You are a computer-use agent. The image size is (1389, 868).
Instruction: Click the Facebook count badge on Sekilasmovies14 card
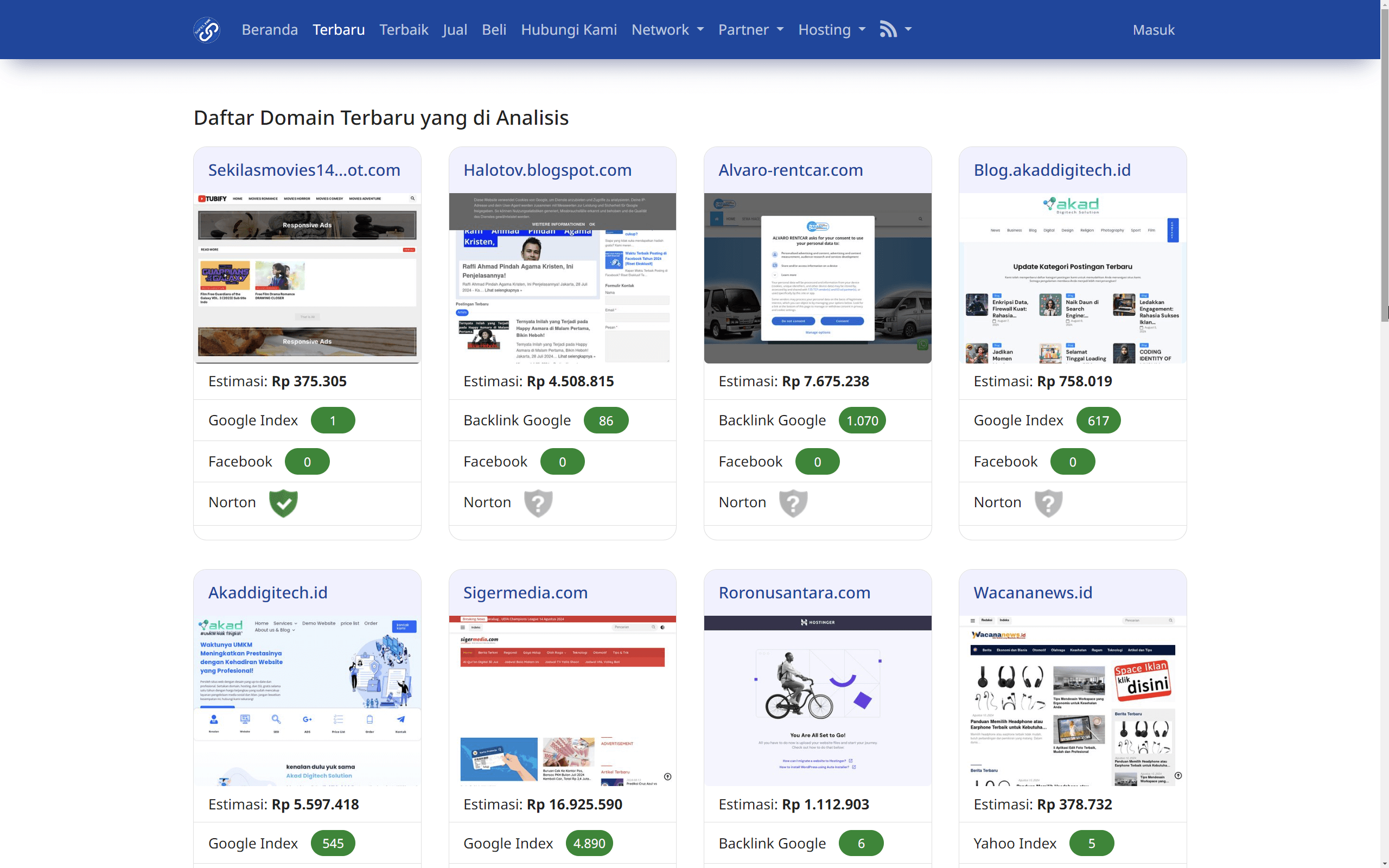click(x=307, y=461)
